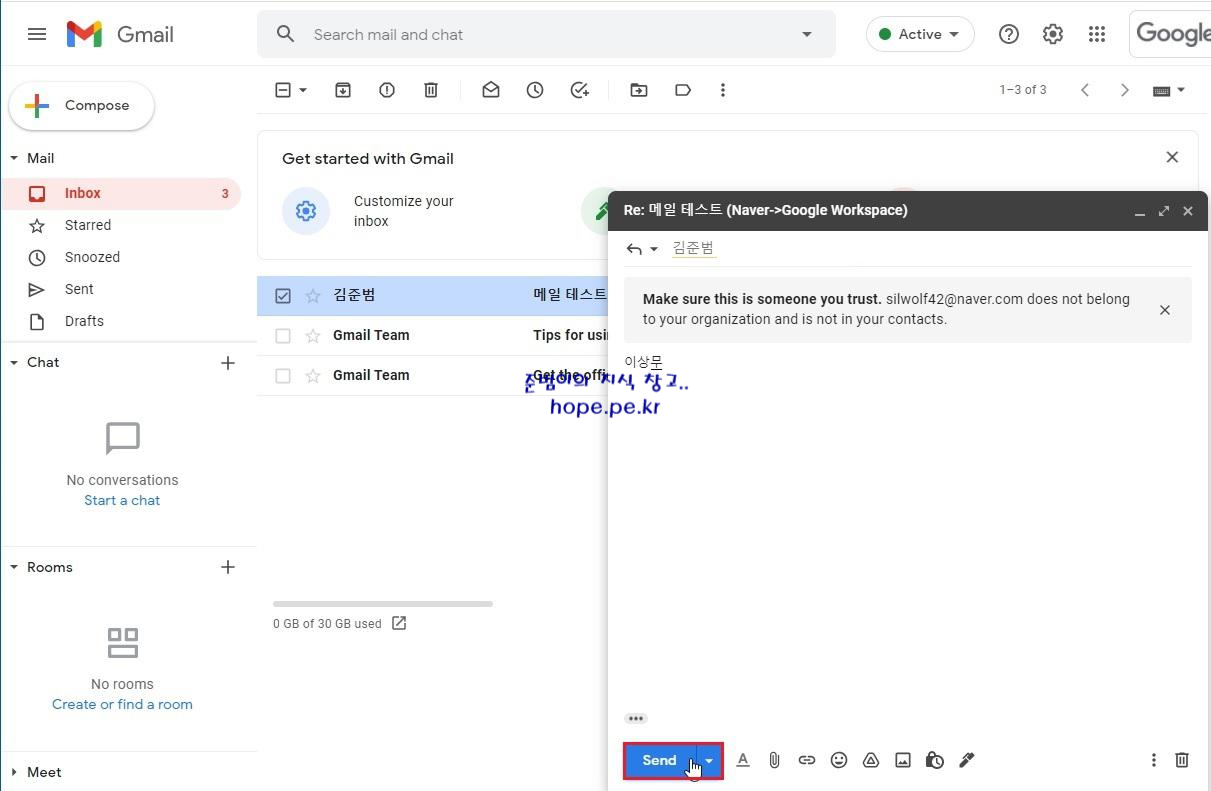Open search options dropdown arrow

[807, 34]
